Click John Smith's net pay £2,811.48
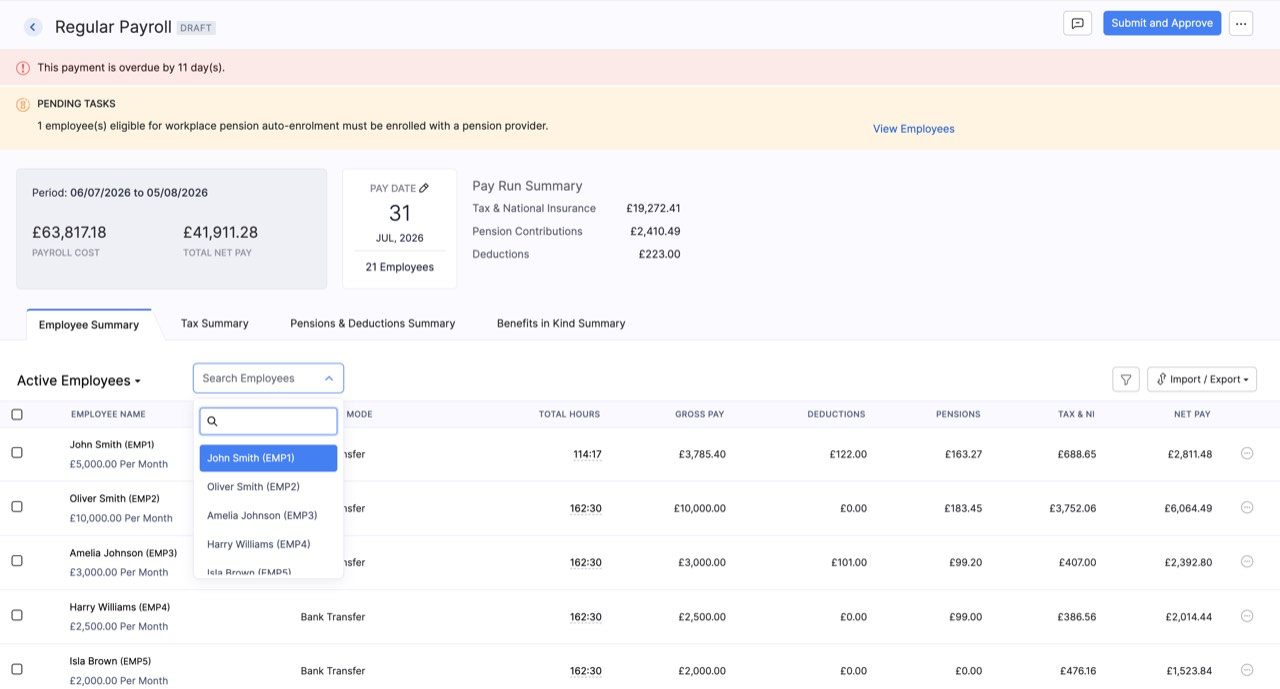Screen dimensions: 1280x689 tap(1189, 454)
